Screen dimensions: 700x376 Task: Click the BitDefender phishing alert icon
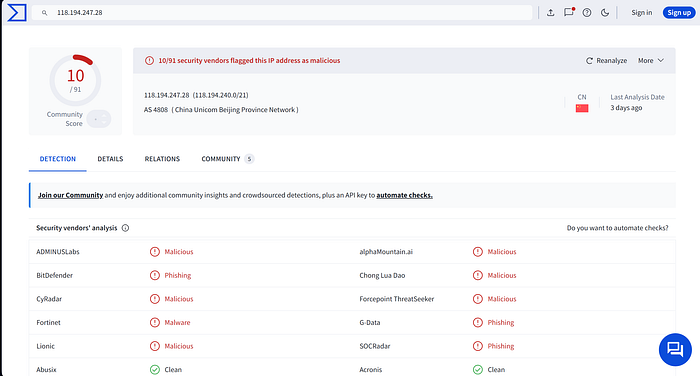pyautogui.click(x=154, y=275)
